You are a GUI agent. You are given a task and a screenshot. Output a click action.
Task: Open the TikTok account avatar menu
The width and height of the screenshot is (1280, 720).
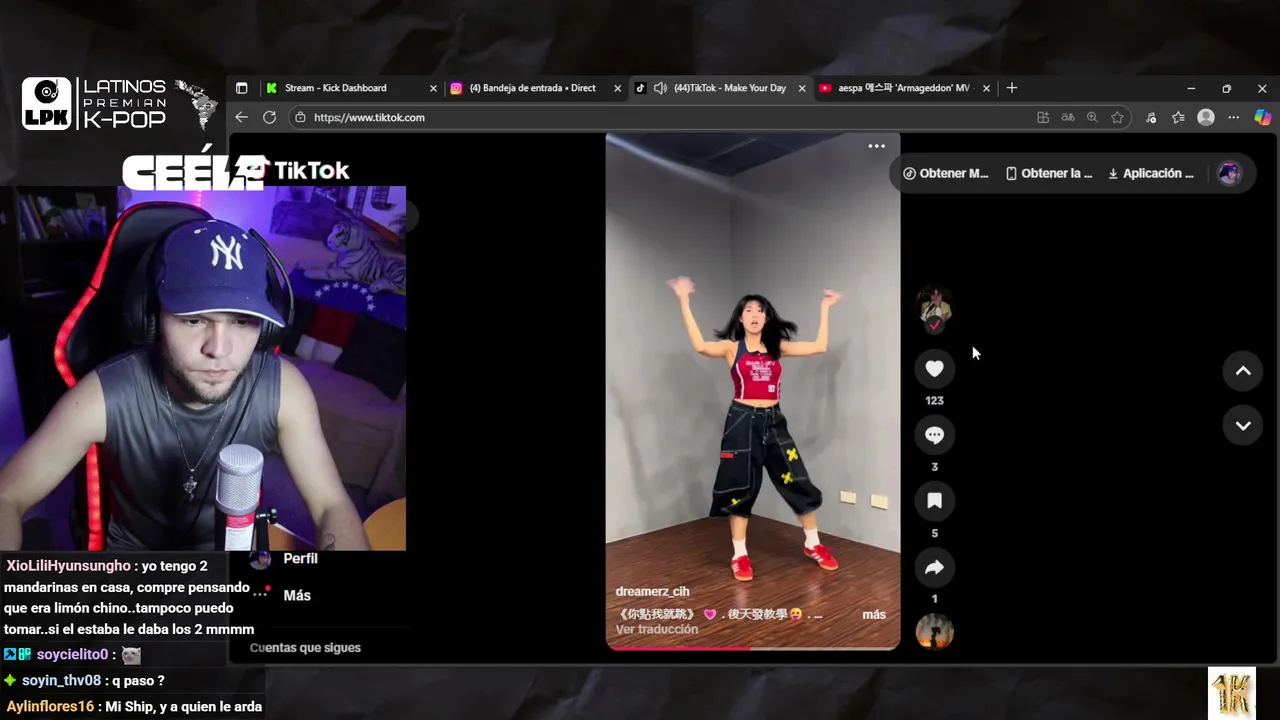1229,173
